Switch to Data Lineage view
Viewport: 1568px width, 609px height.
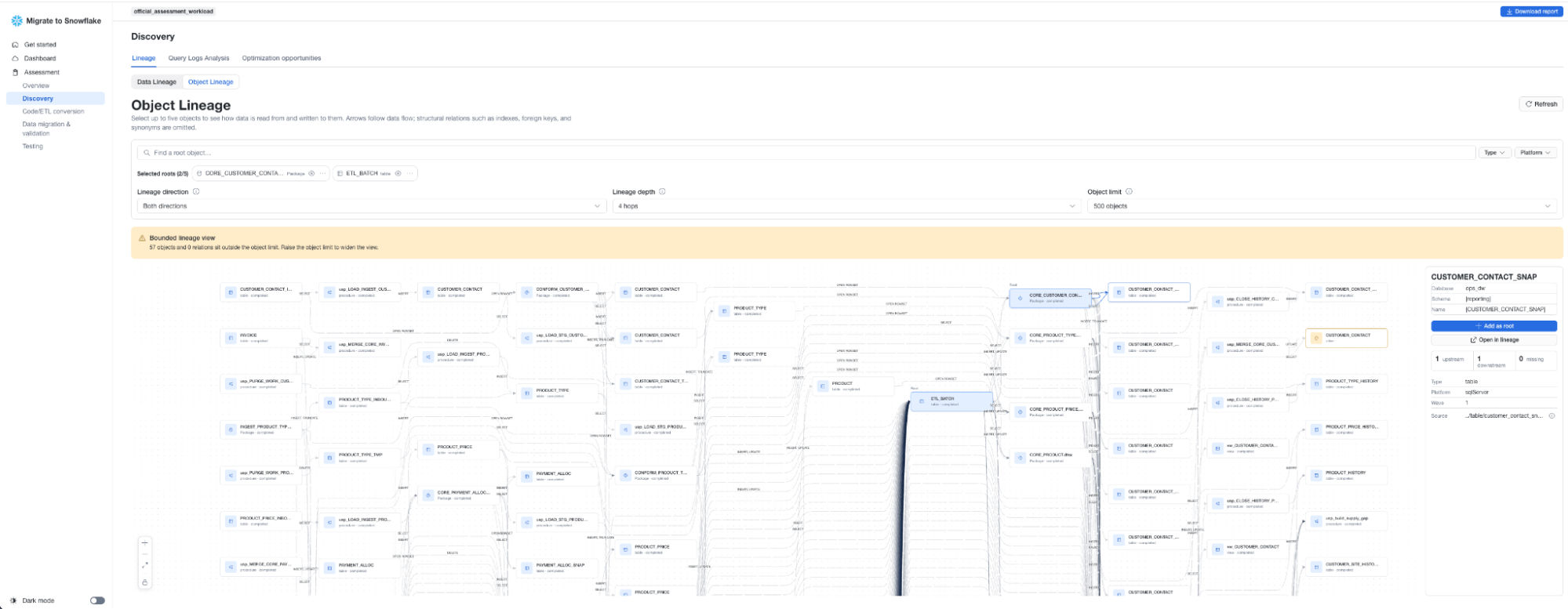pos(157,82)
